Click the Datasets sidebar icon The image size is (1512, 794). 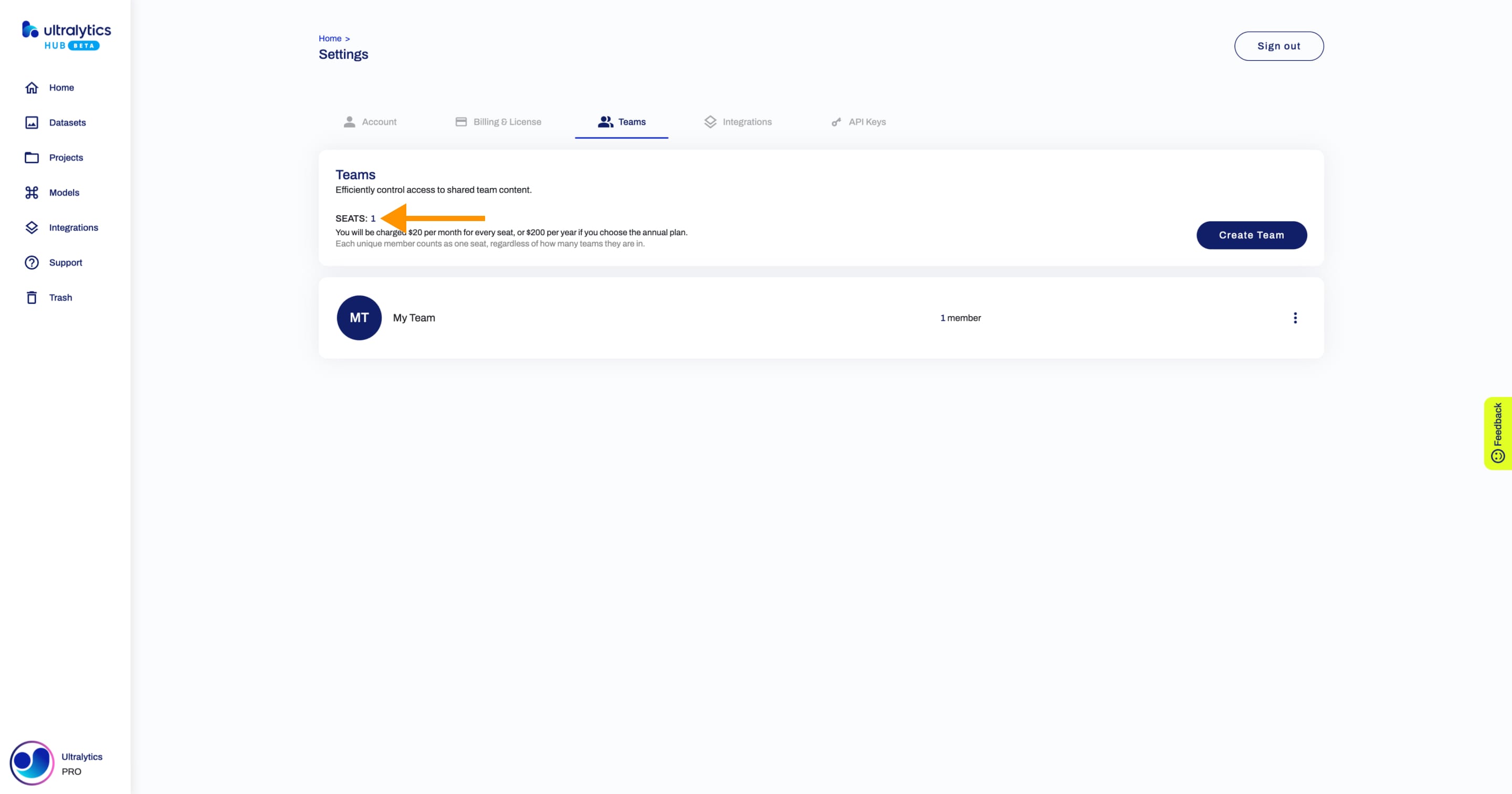(33, 122)
